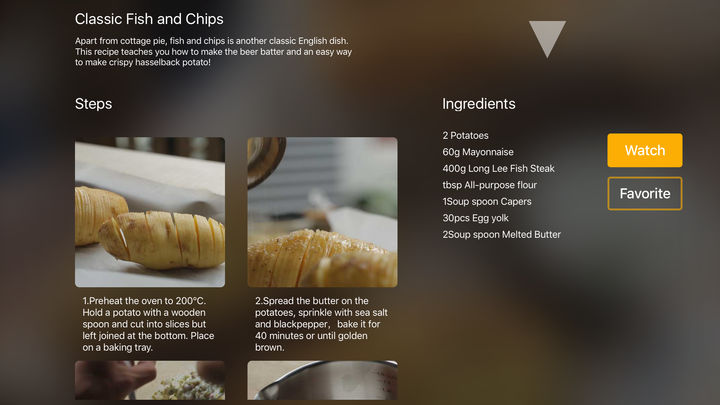Open the step 2 buttered potato thumbnail
The image size is (720, 405).
tap(322, 212)
